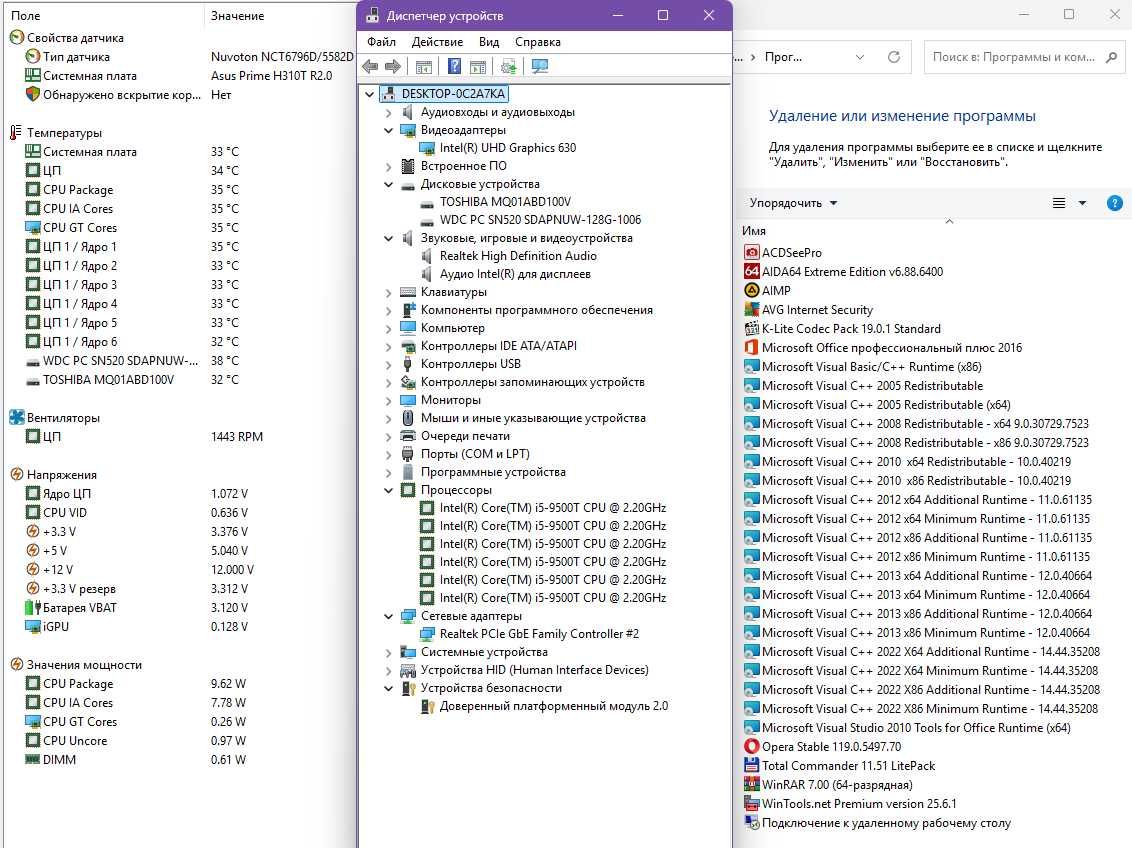Click the Компьютер category icon
Viewport: 1132px width, 848px height.
[408, 328]
